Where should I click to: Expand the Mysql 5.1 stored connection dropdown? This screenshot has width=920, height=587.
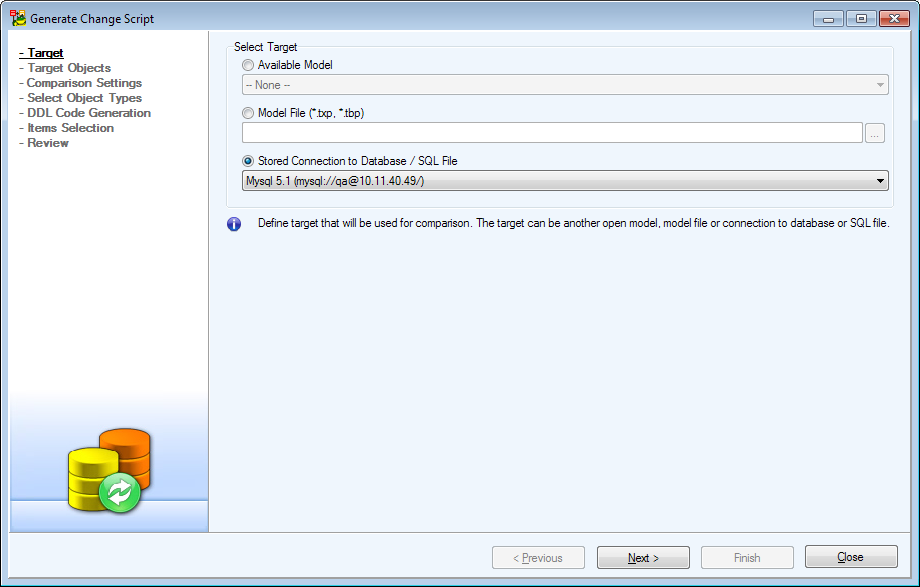coord(565,181)
